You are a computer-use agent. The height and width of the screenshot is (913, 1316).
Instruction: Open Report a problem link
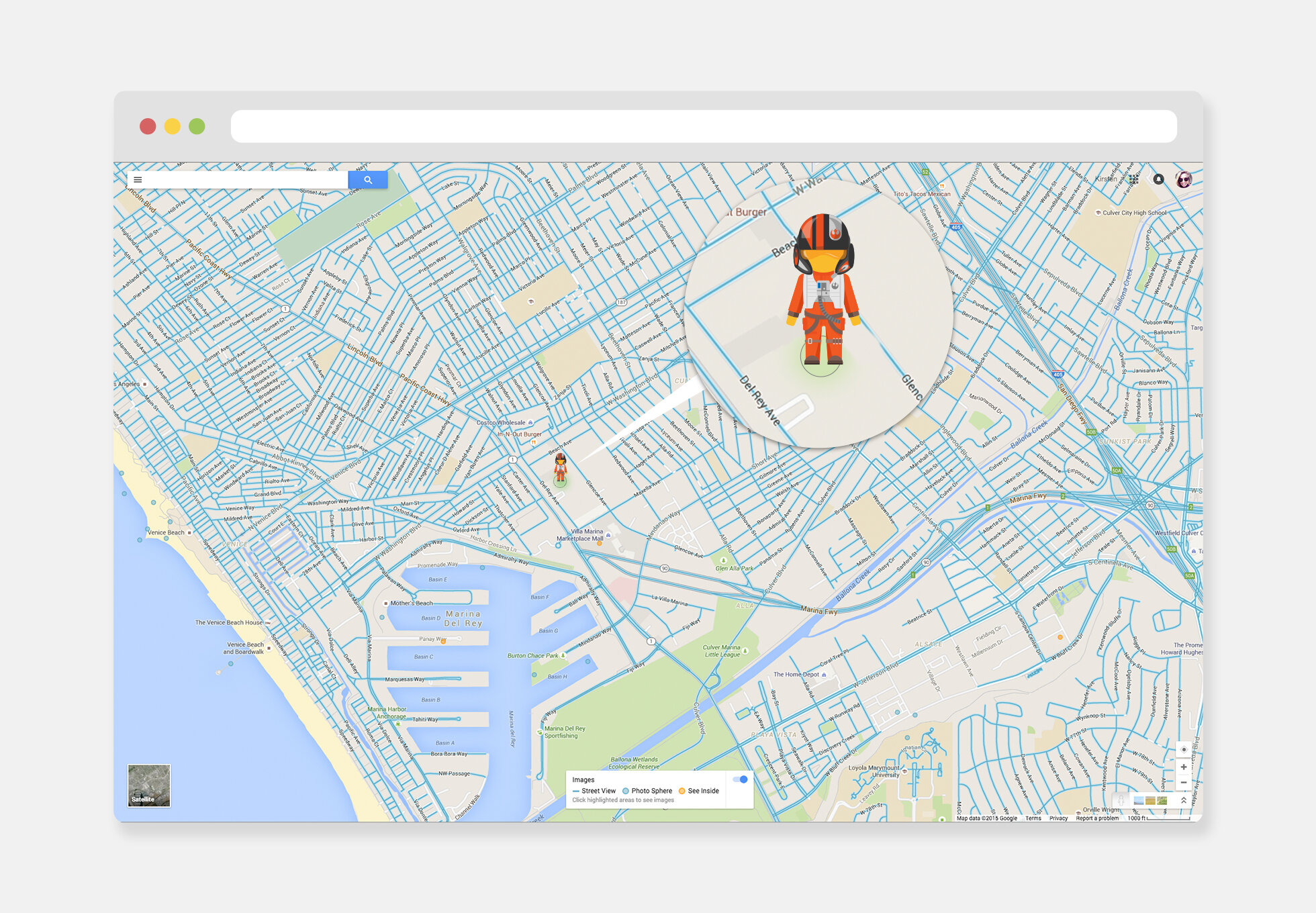tap(1097, 818)
